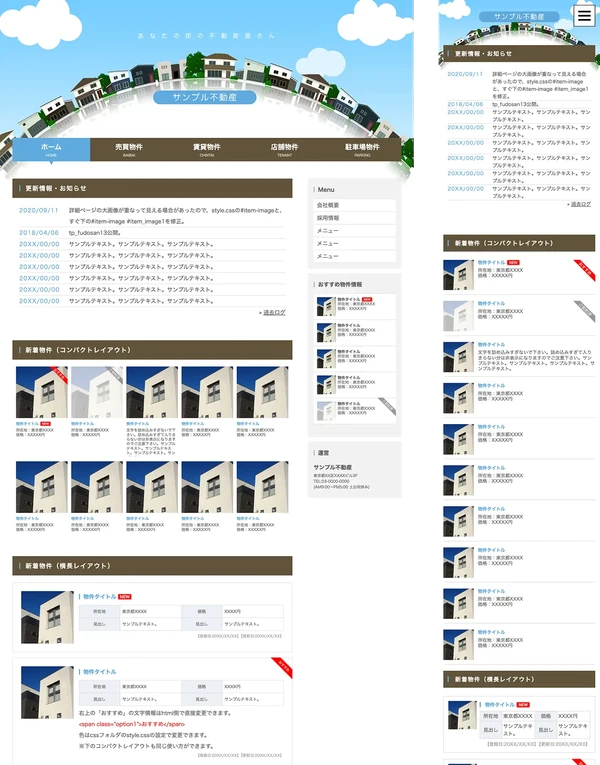Go to the 賃貸物件 page
The image size is (600, 765).
coord(207,149)
